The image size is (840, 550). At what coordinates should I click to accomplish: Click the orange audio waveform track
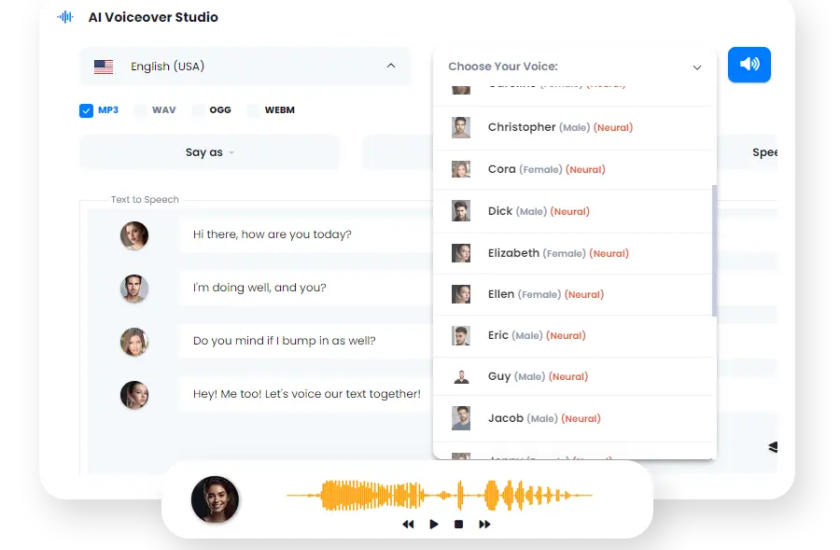click(438, 494)
